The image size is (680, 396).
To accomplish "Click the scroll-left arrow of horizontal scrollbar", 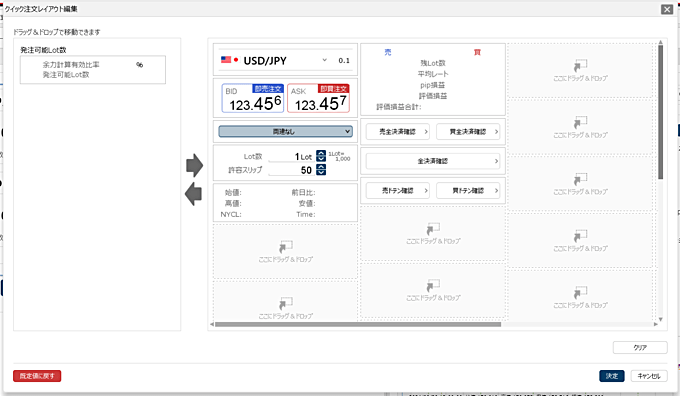I will (212, 324).
